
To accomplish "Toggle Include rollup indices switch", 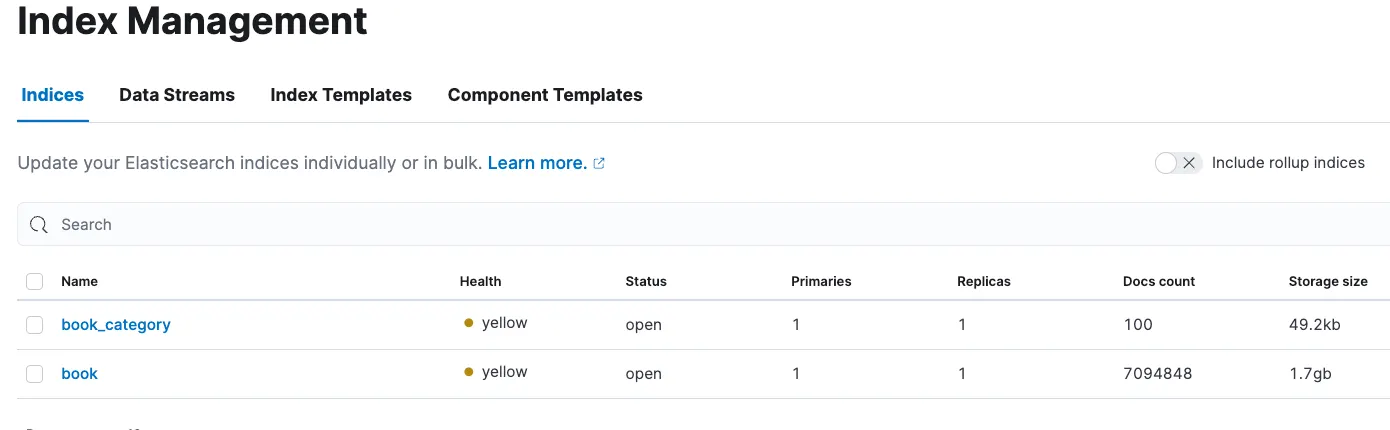I will (1177, 163).
